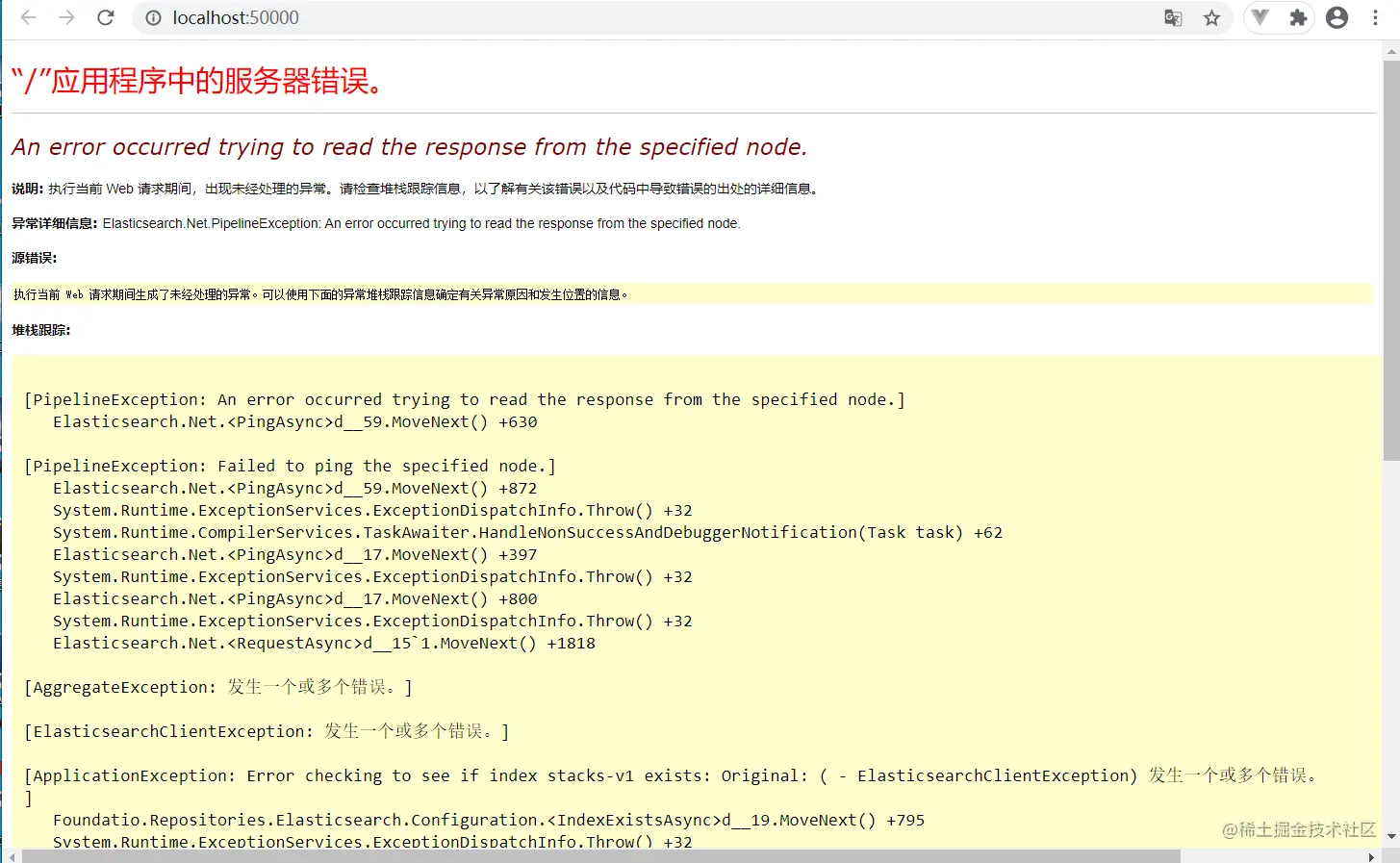Bookmark this page with the star
Screen dimensions: 1400x863
pos(1211,17)
